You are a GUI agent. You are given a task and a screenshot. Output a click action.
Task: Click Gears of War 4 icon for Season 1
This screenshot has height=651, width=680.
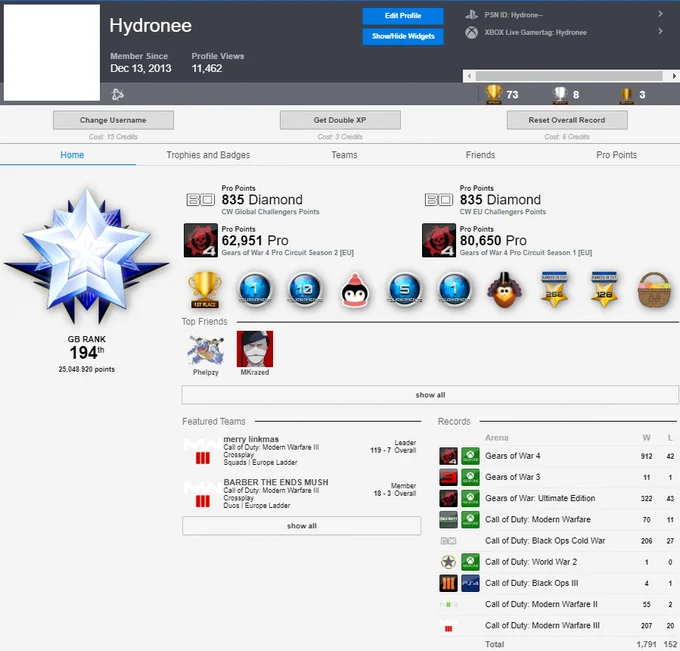tap(439, 240)
